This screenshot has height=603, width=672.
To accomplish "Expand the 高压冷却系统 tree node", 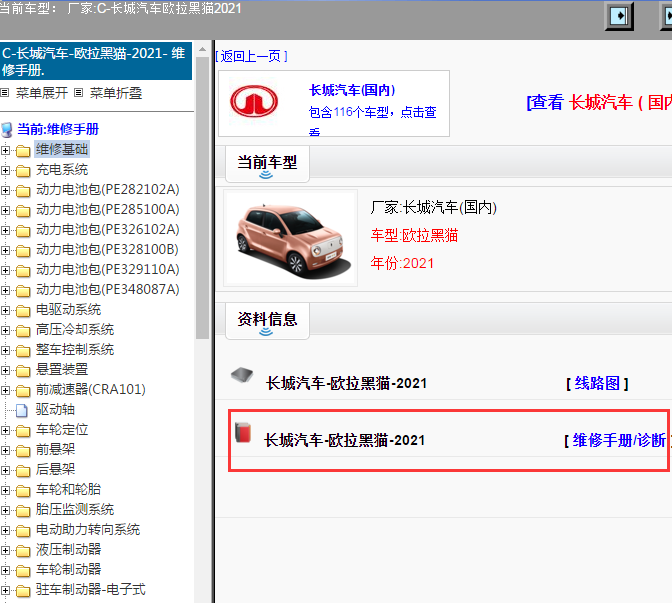I will [x=5, y=330].
